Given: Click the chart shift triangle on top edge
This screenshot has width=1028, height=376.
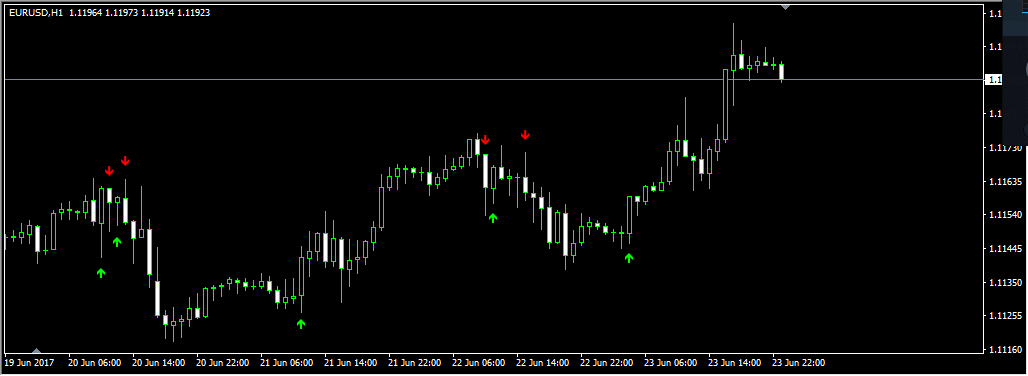Looking at the screenshot, I should (785, 7).
